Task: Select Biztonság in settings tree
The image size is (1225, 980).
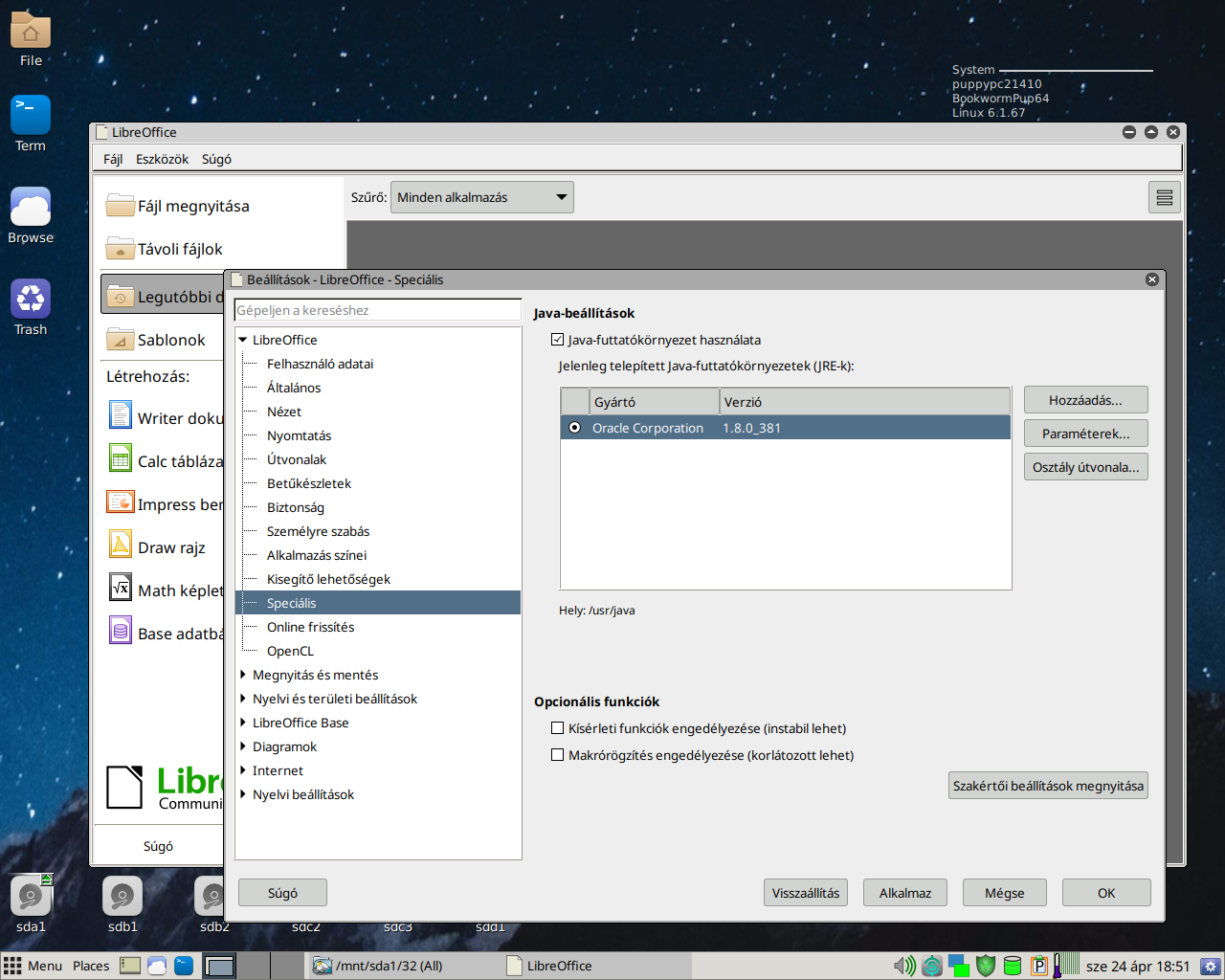Action: (x=296, y=507)
